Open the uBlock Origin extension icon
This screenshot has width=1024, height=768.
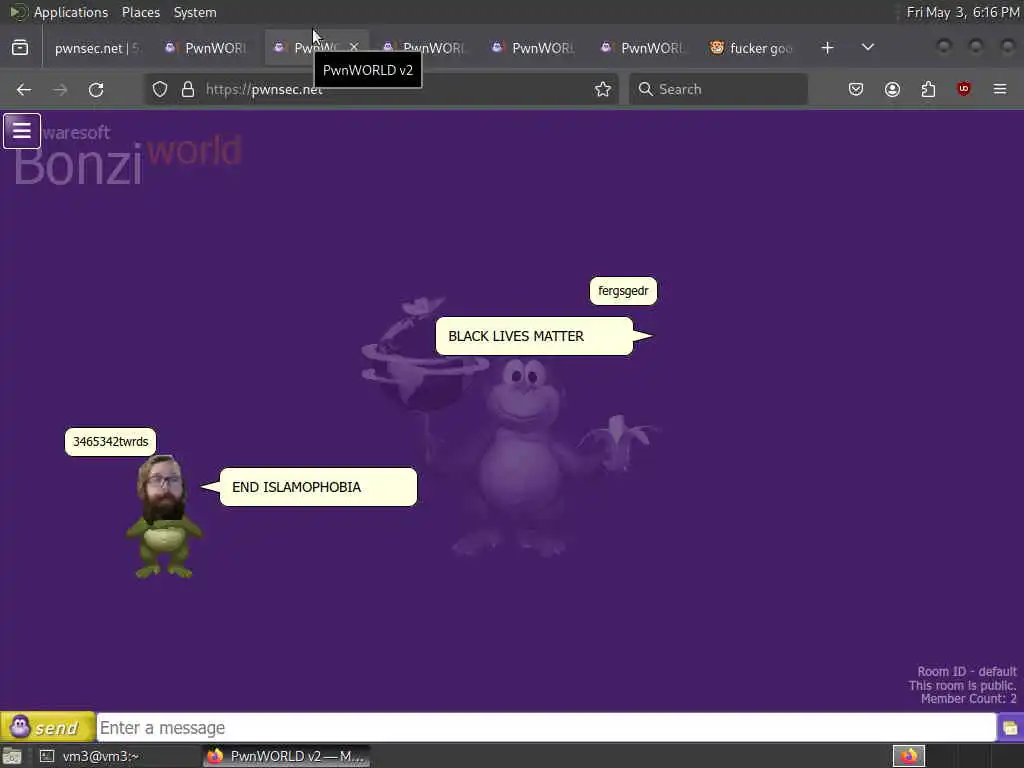(x=964, y=89)
